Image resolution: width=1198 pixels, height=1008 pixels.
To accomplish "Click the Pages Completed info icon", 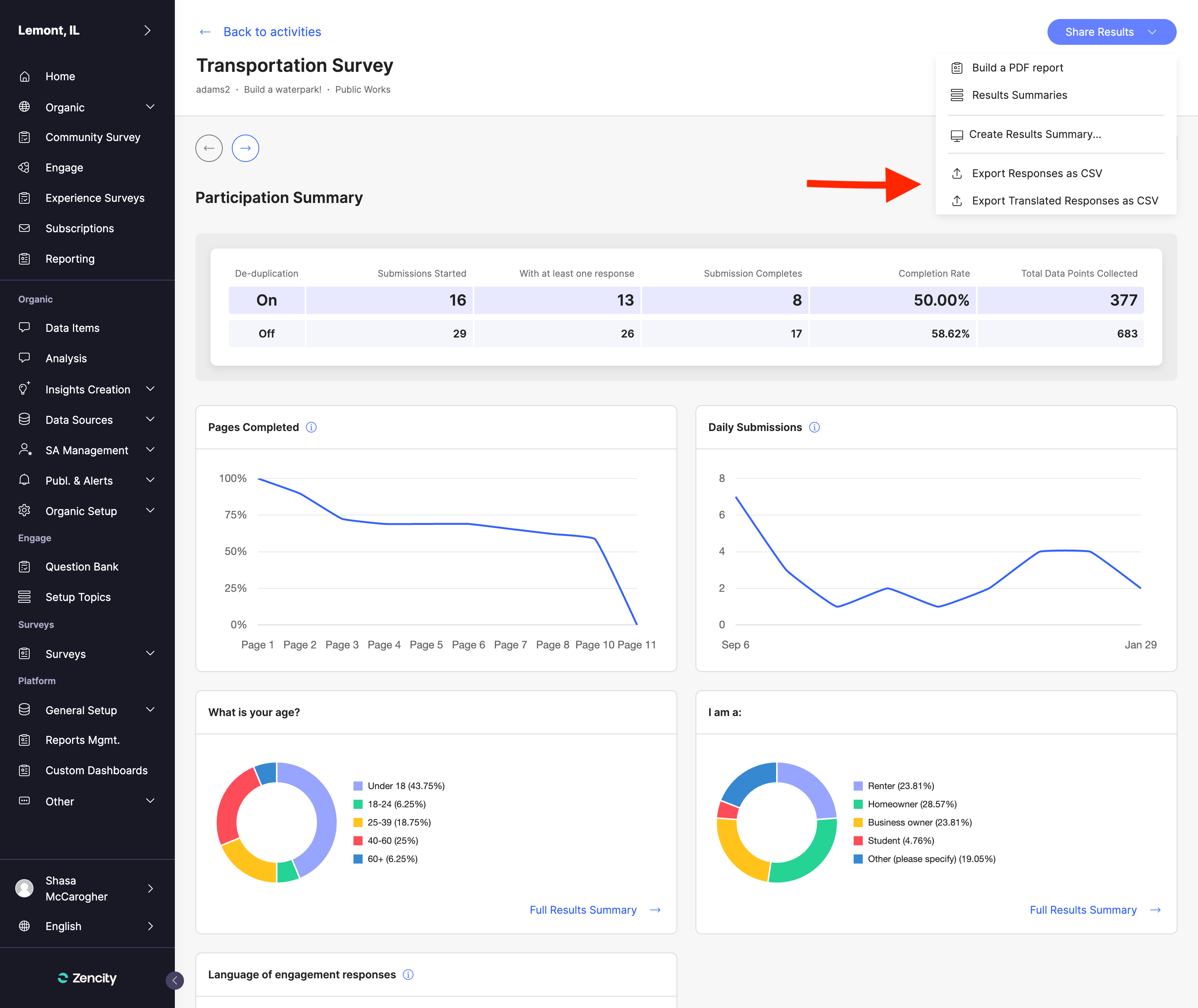I will point(311,428).
